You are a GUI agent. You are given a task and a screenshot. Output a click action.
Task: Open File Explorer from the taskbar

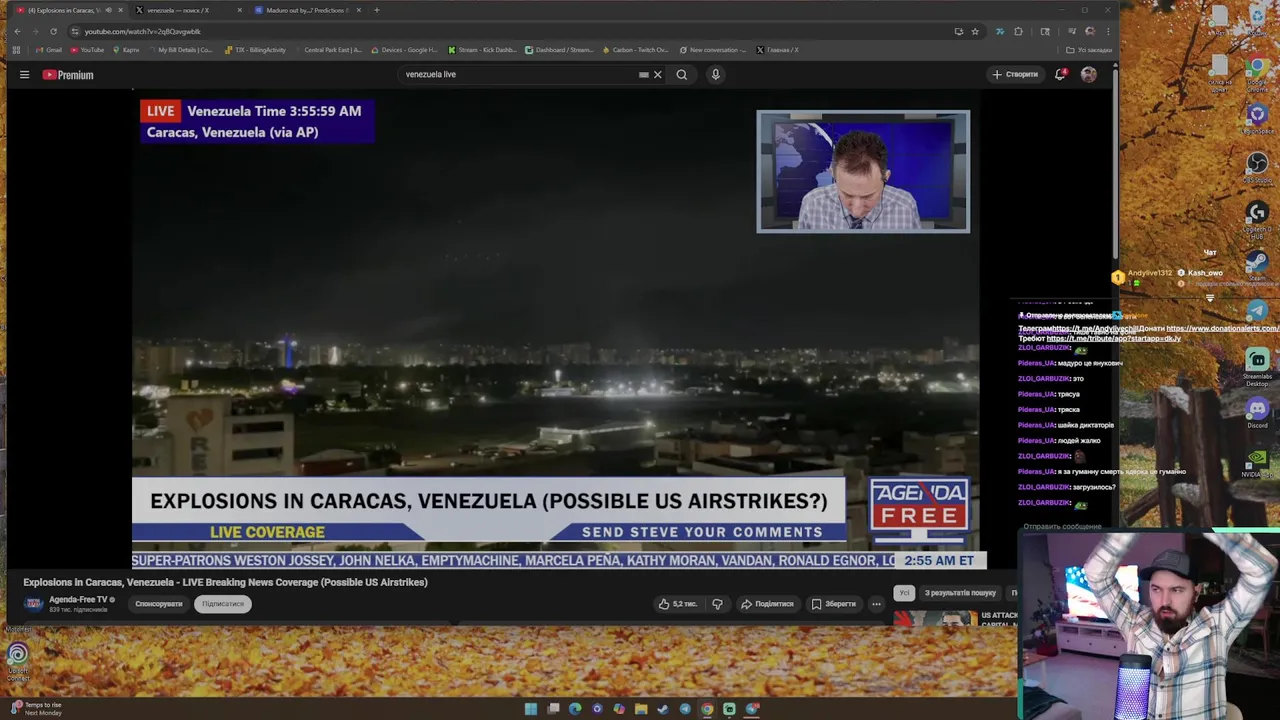click(641, 709)
